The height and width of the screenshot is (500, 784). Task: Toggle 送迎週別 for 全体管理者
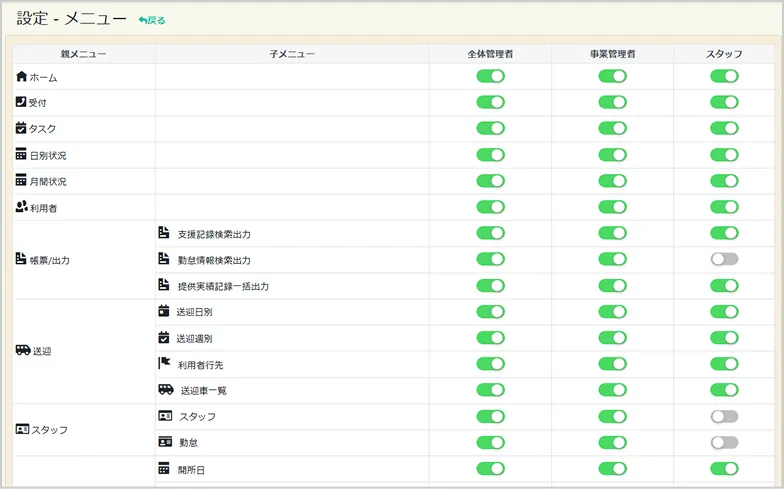tap(490, 338)
